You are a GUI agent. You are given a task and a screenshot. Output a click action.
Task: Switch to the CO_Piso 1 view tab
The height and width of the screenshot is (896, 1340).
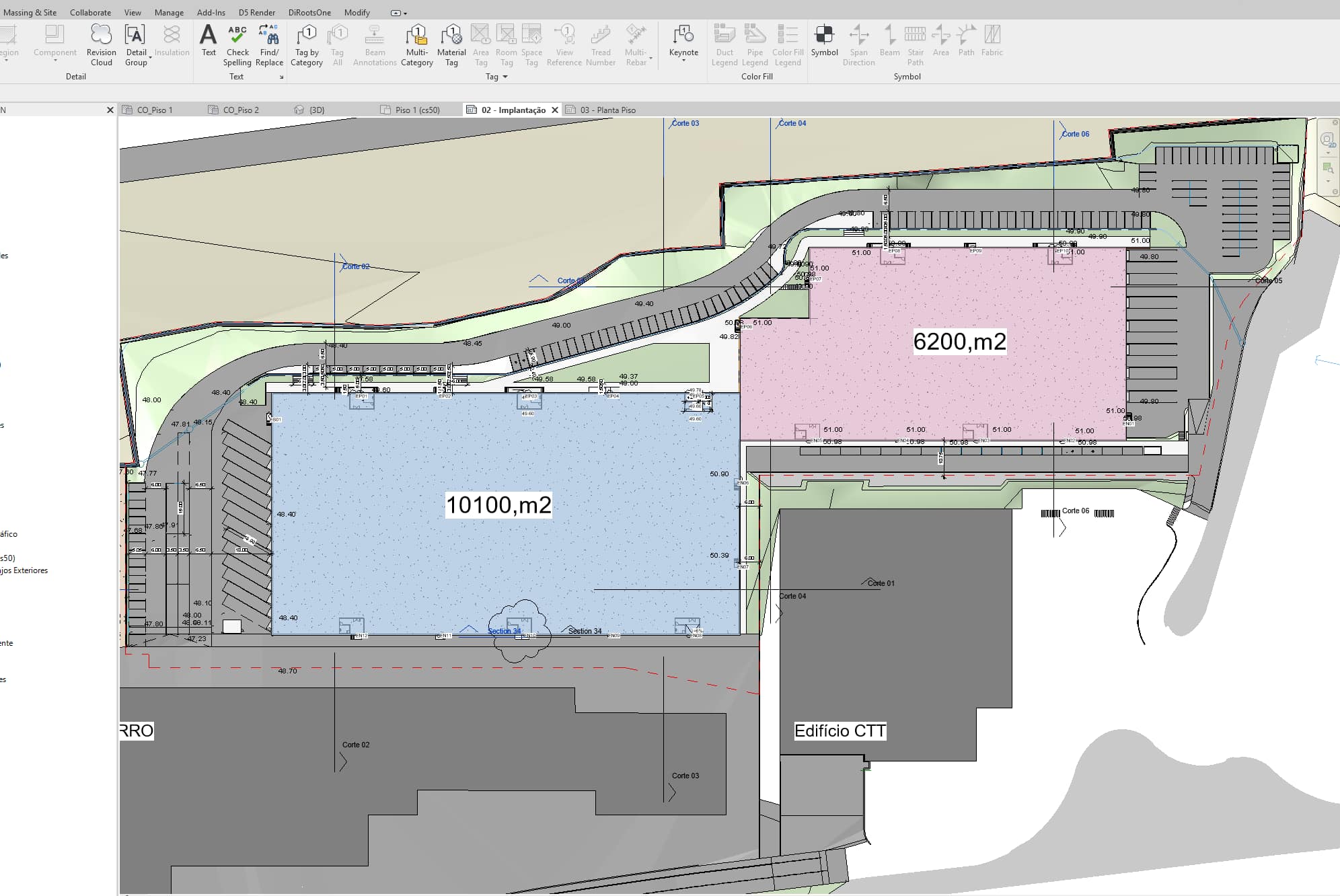[x=154, y=110]
